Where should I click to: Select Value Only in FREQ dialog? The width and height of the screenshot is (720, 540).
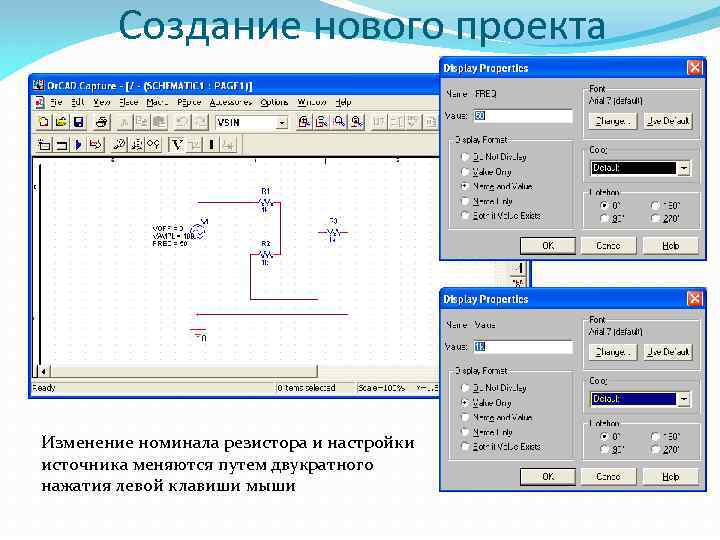[465, 172]
